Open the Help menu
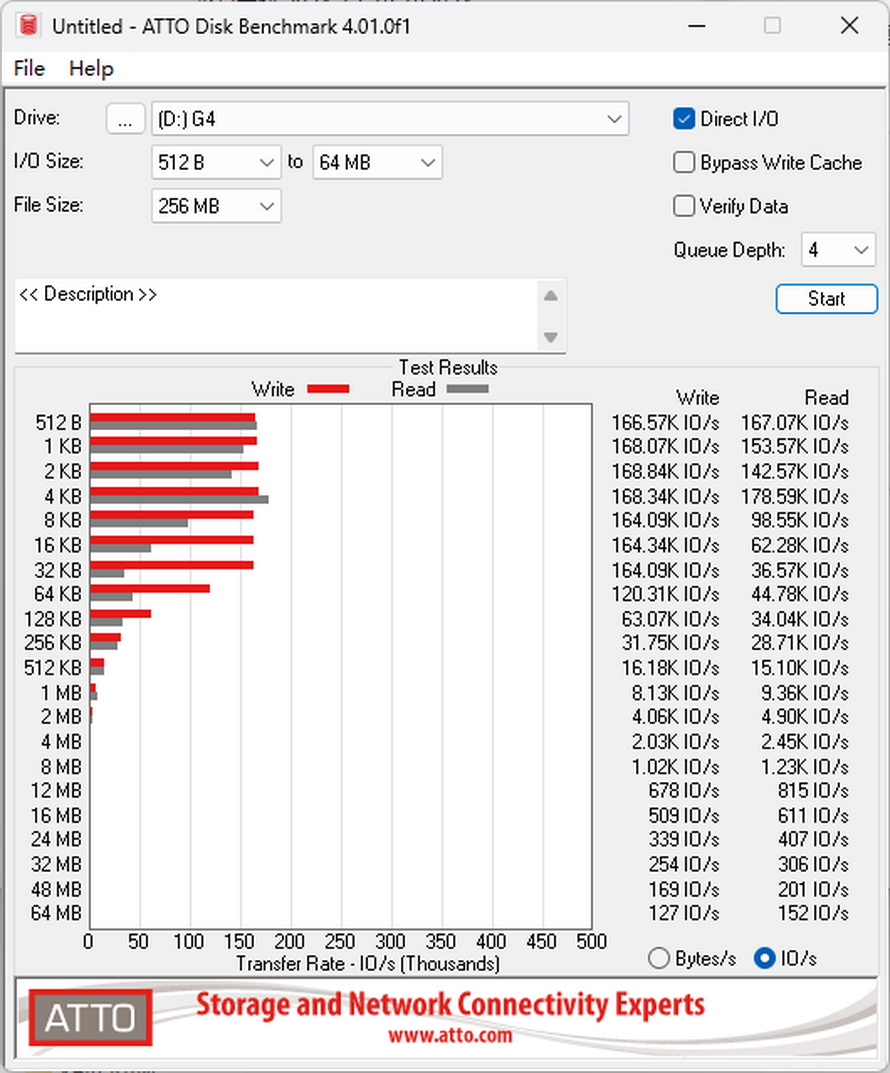 tap(91, 68)
